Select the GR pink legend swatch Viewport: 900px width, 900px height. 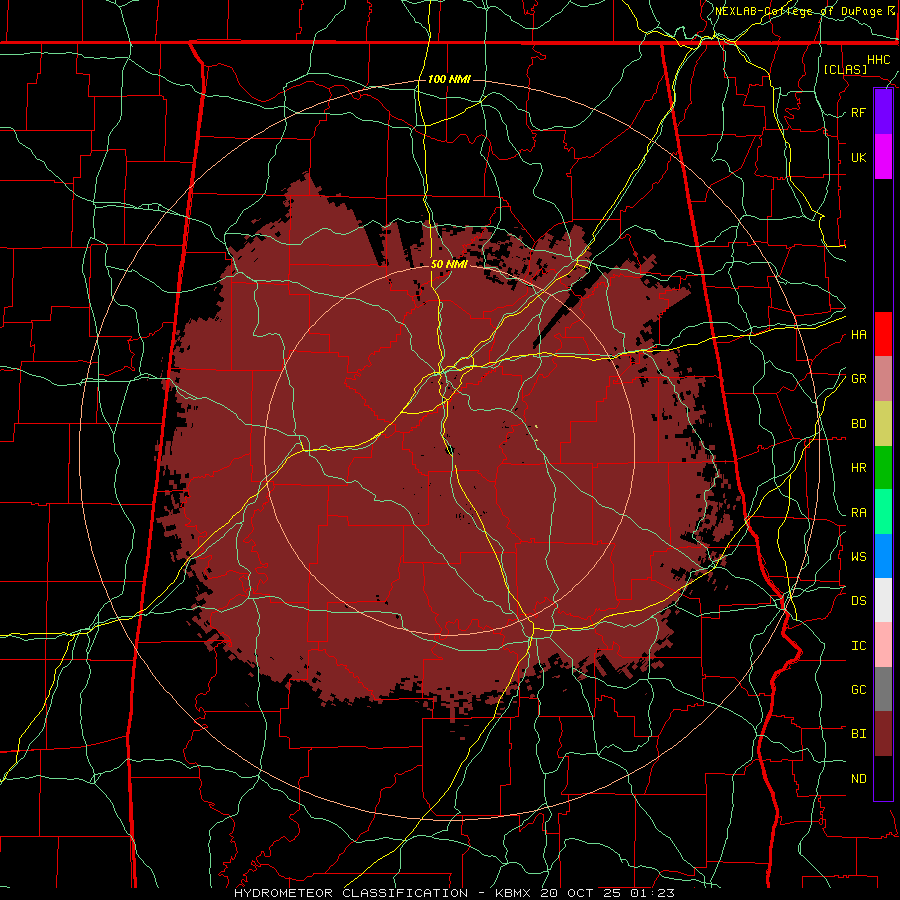(x=883, y=379)
